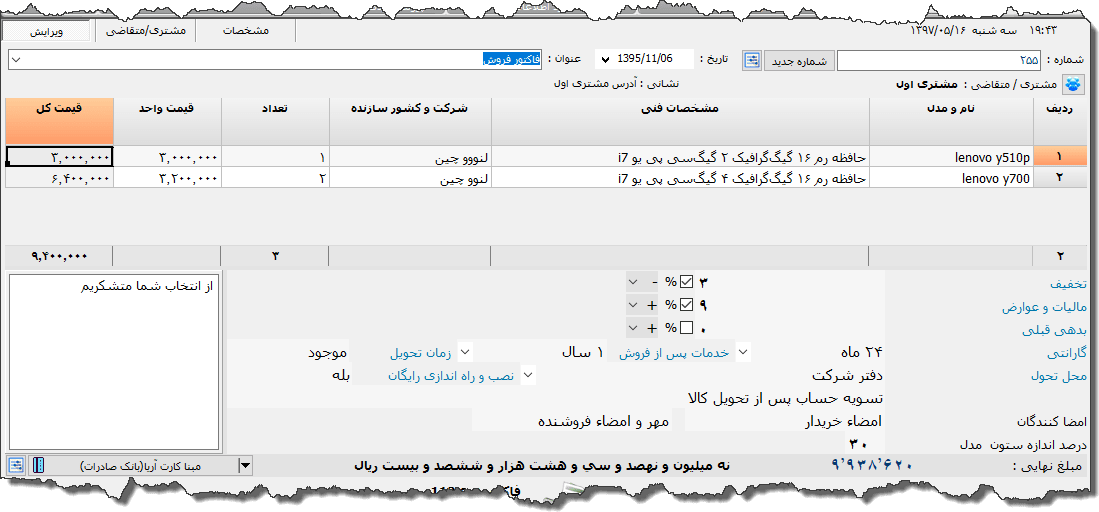Click the مالیات و عوارض link label
1099x512 pixels.
(1044, 307)
